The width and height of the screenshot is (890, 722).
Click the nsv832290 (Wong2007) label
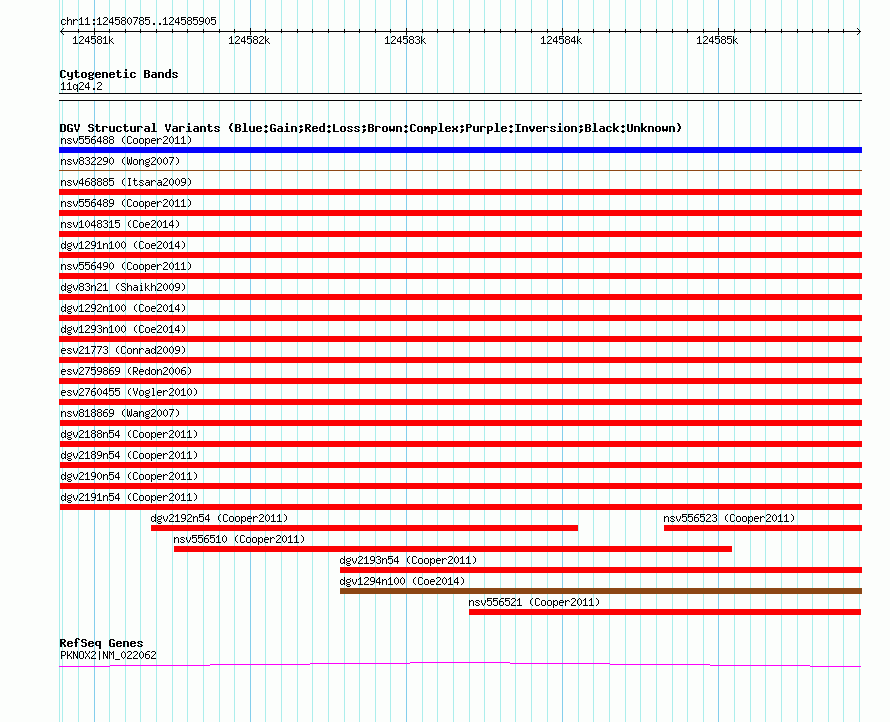tap(120, 161)
